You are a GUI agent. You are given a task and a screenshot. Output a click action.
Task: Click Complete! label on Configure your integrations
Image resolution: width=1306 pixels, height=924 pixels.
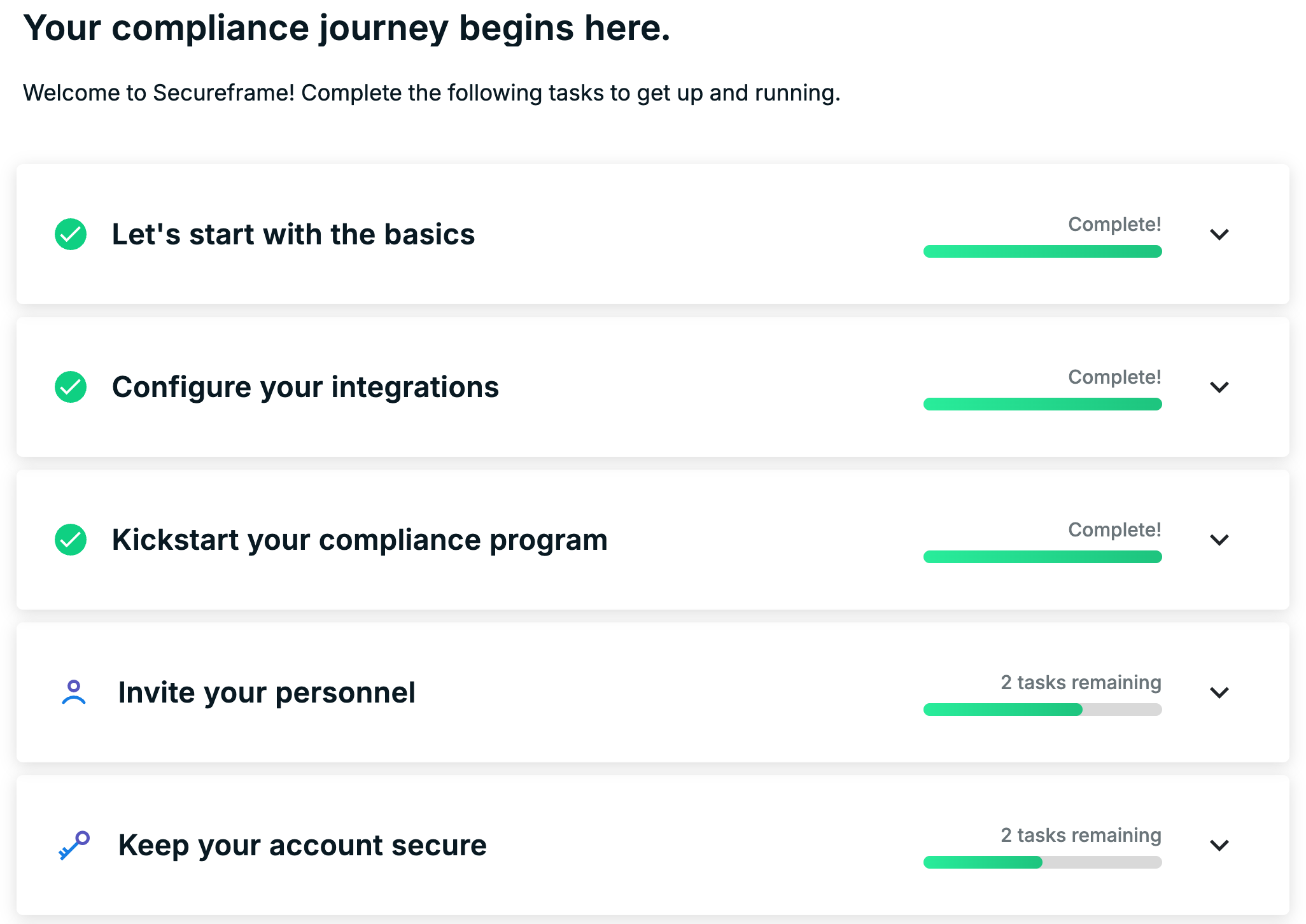[1114, 377]
